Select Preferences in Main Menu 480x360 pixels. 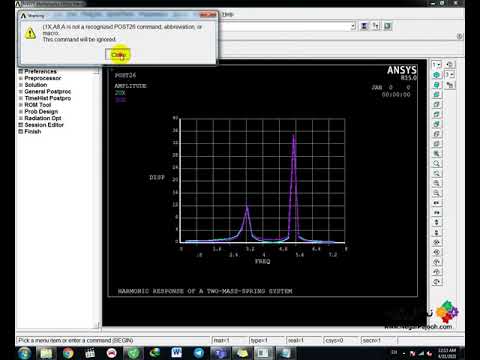pos(40,71)
